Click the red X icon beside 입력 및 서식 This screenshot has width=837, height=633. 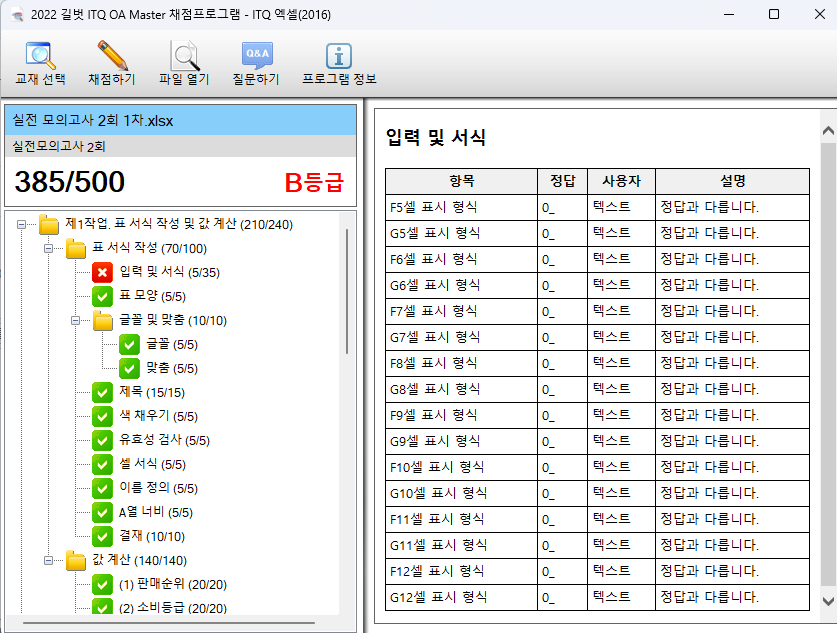click(102, 273)
